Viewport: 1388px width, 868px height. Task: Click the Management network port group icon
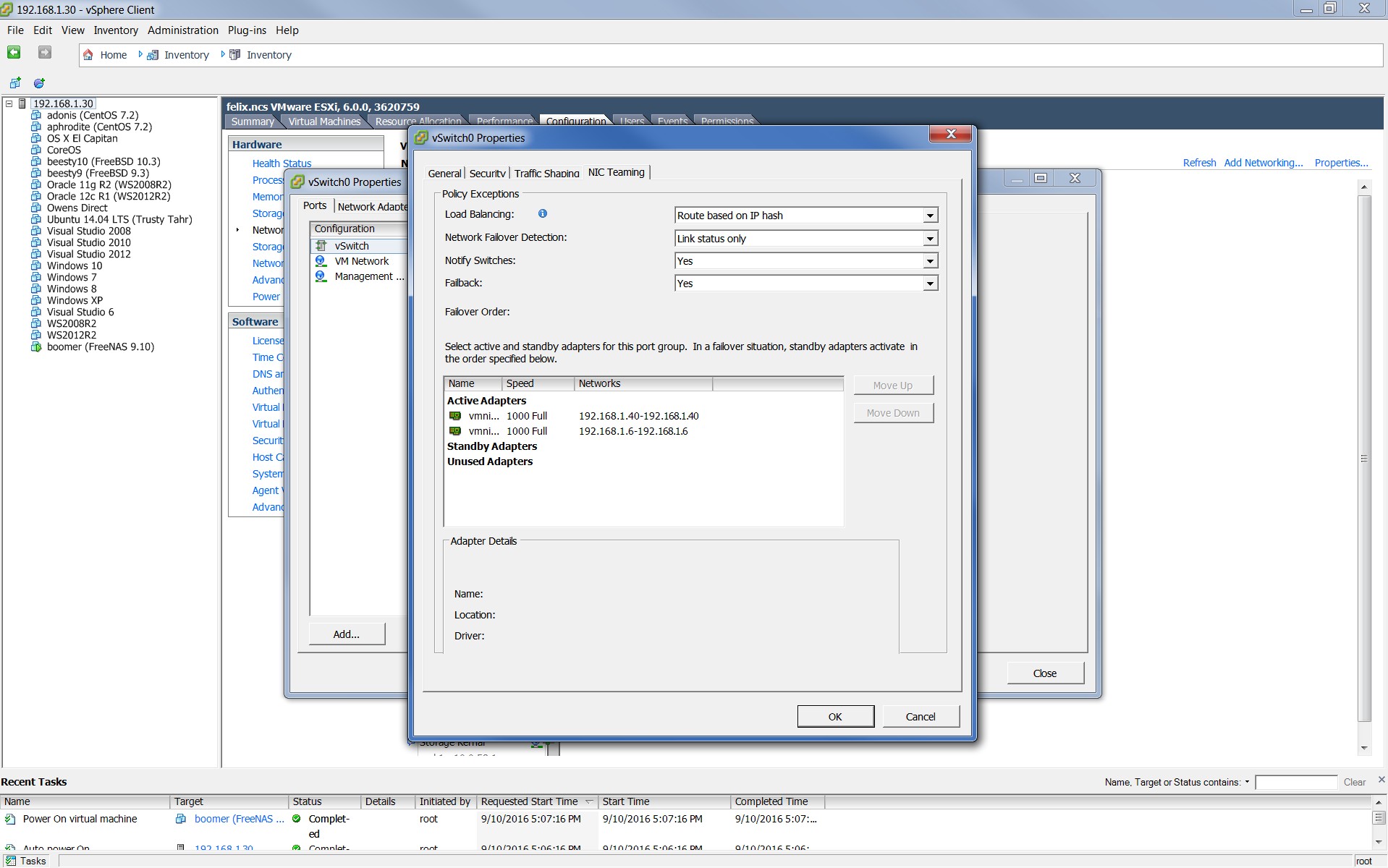[x=321, y=276]
